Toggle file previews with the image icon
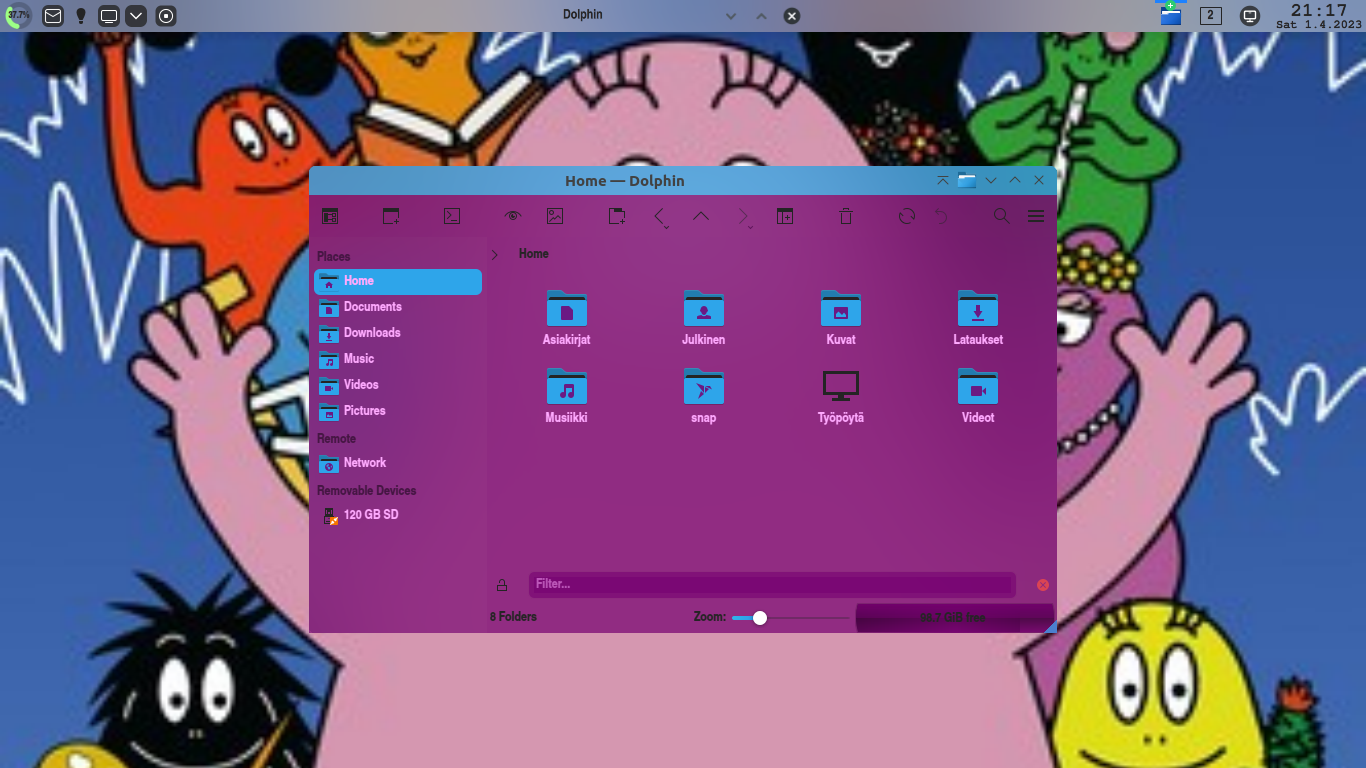The height and width of the screenshot is (768, 1366). (x=555, y=216)
